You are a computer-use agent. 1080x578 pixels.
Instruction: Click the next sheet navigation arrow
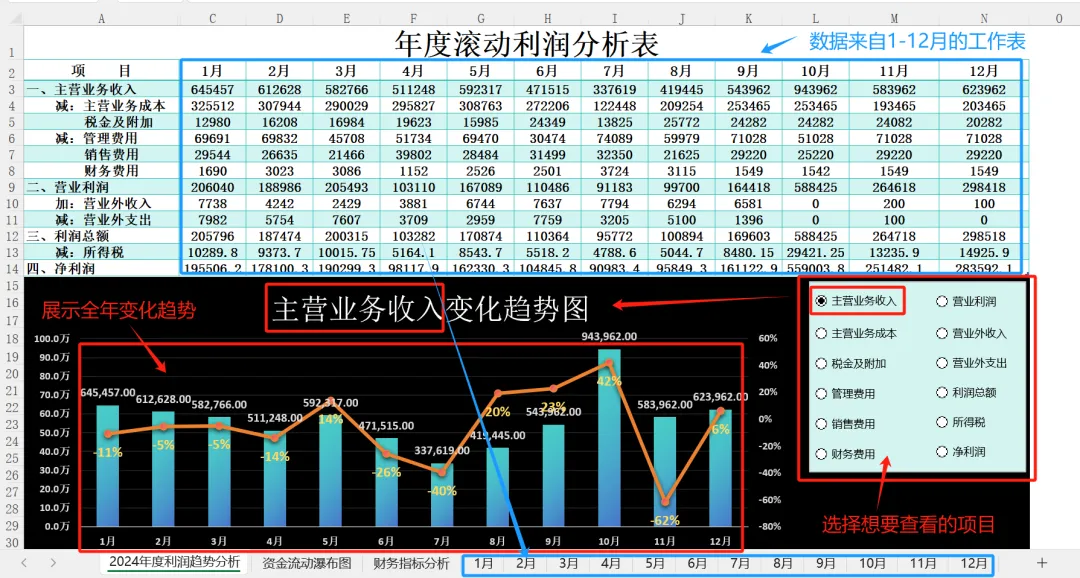tap(53, 563)
